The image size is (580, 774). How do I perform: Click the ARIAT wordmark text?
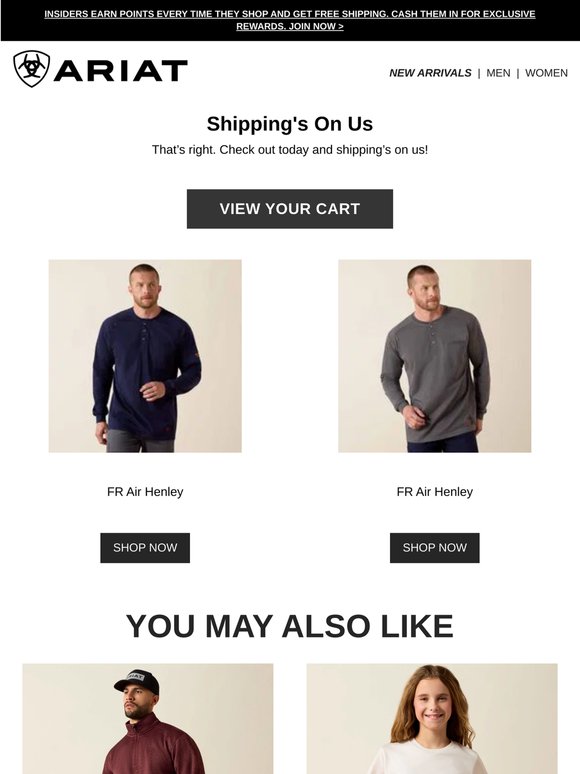pos(120,71)
